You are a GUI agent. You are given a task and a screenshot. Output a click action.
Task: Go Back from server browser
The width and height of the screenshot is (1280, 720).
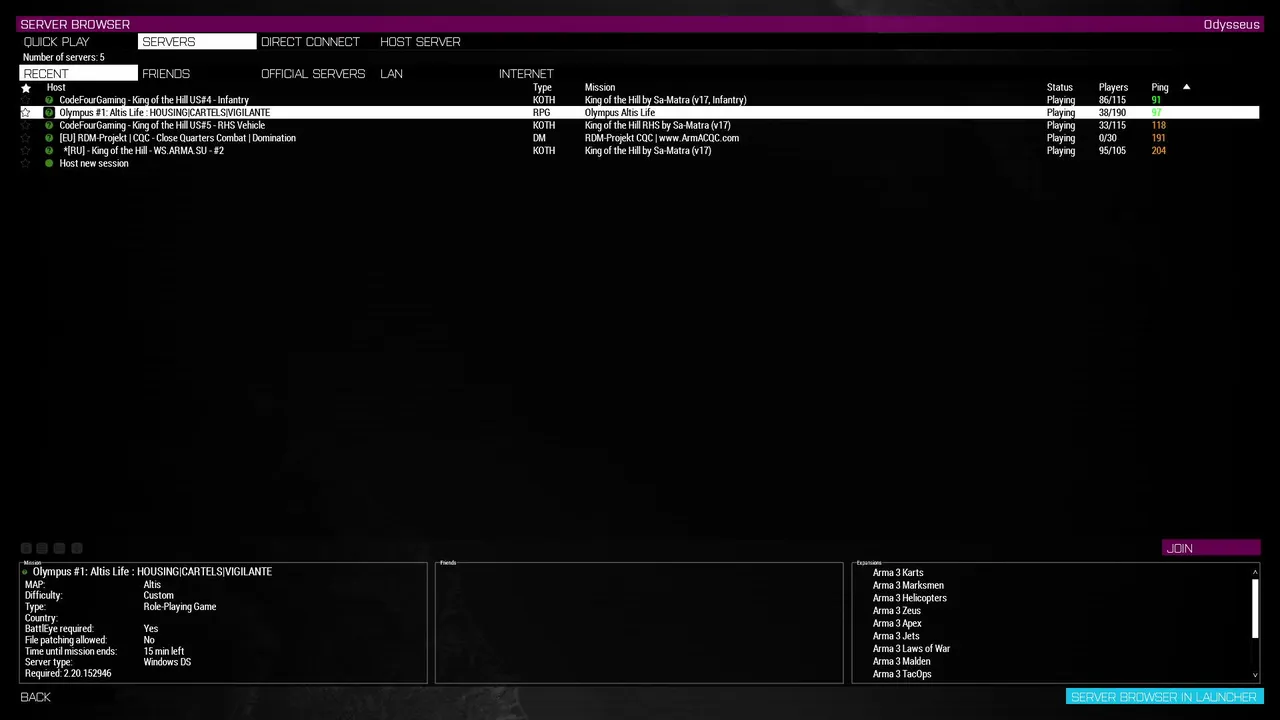[x=36, y=697]
